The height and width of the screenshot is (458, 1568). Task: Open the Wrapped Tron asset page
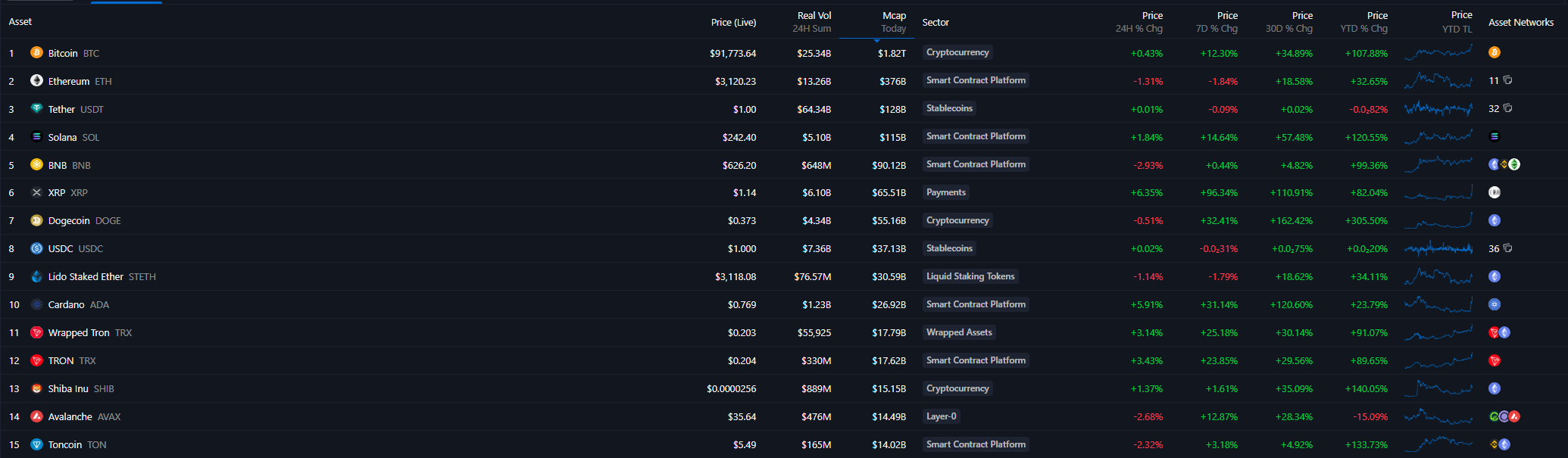pyautogui.click(x=79, y=333)
